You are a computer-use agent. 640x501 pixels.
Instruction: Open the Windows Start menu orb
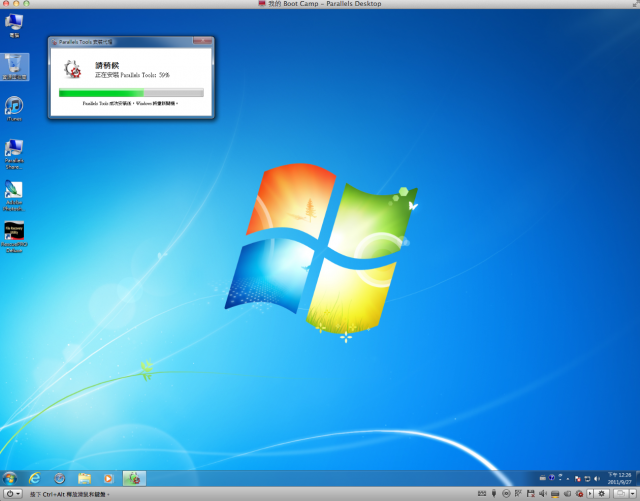(x=10, y=478)
